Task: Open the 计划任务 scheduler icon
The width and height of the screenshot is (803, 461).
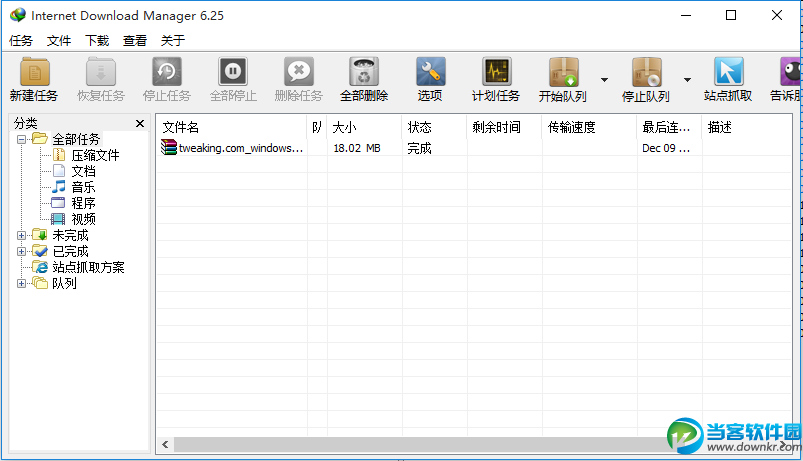Action: click(496, 72)
